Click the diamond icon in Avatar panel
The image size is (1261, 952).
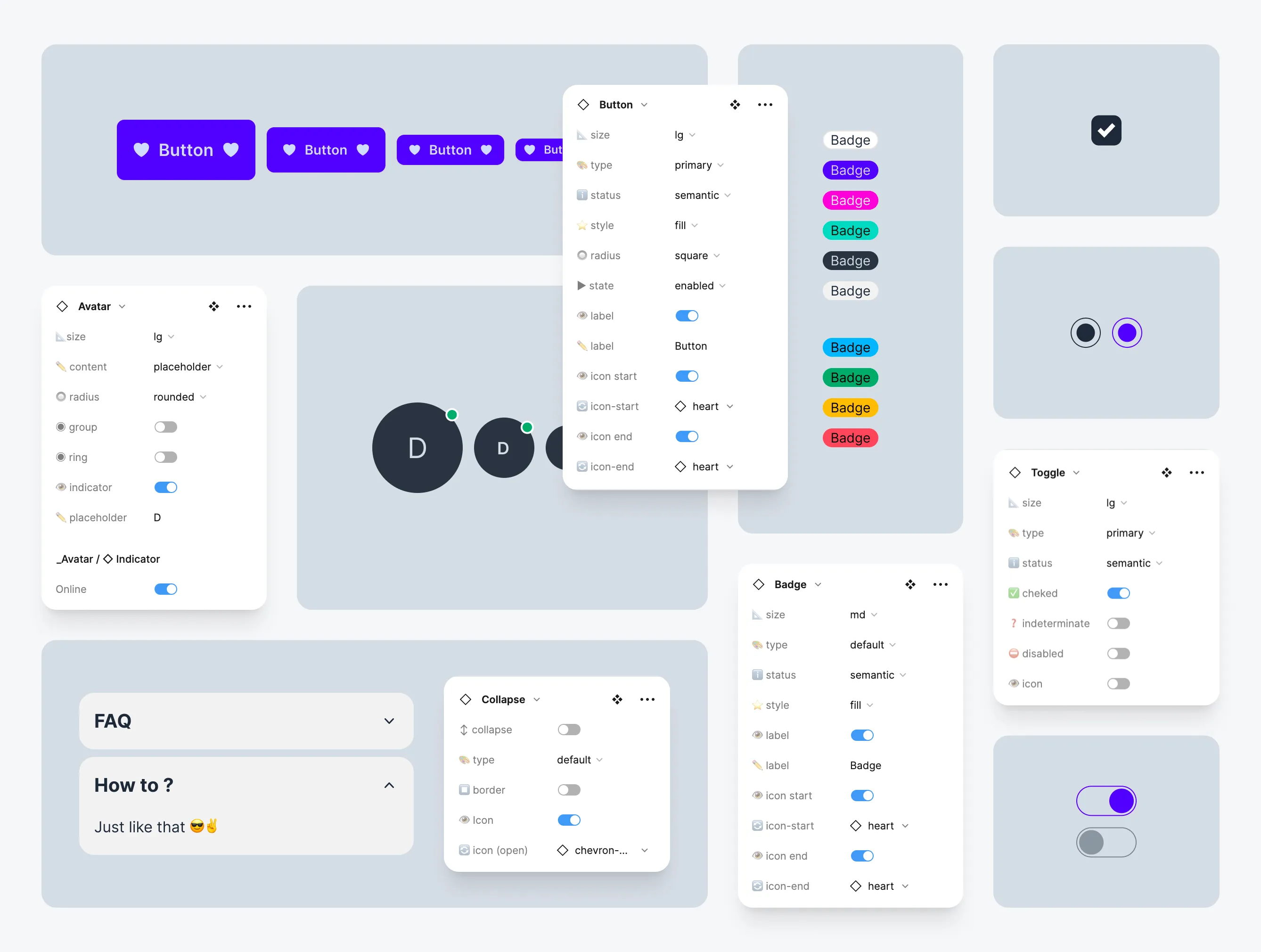(x=62, y=306)
